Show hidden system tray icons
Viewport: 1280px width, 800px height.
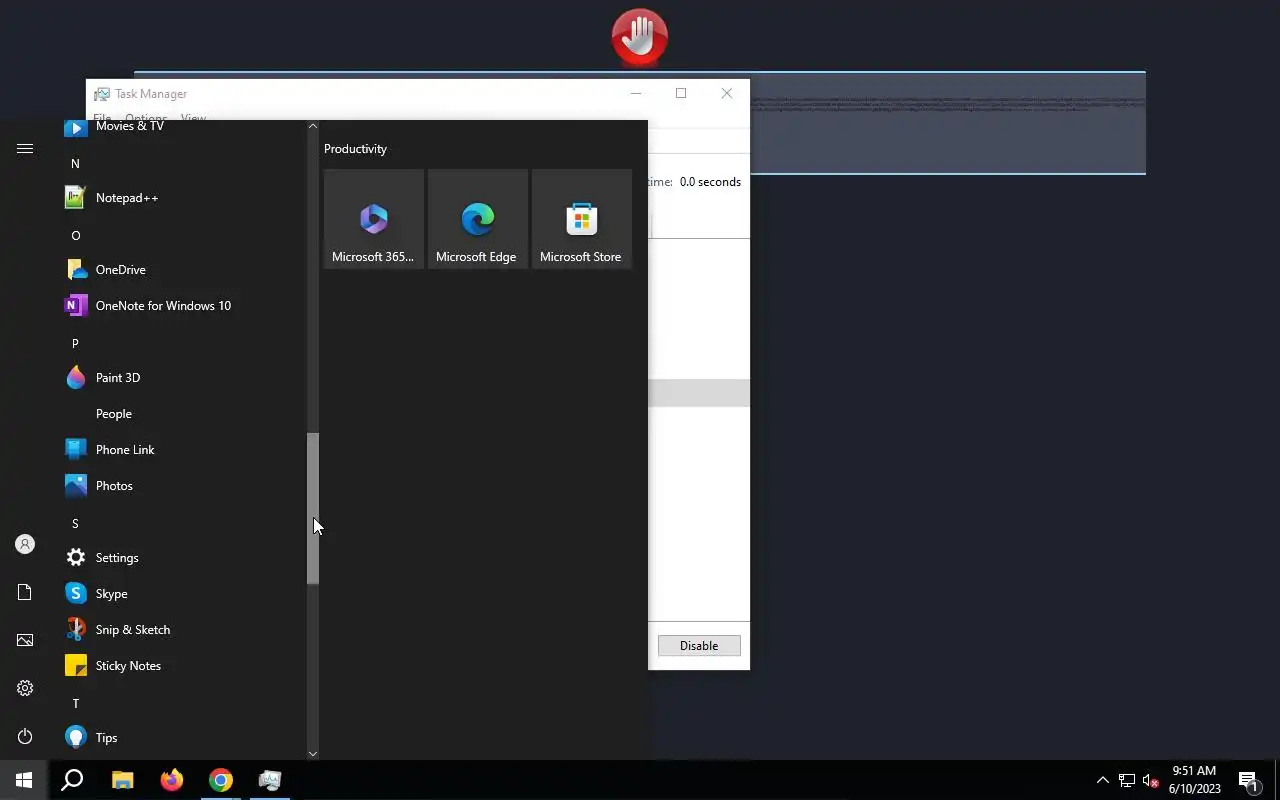(1102, 780)
